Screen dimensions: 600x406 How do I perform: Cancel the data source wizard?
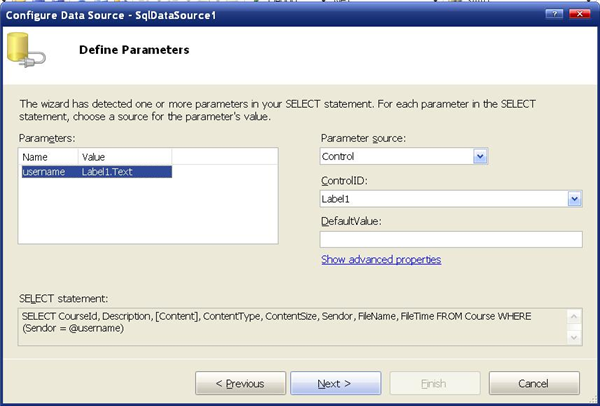click(534, 383)
